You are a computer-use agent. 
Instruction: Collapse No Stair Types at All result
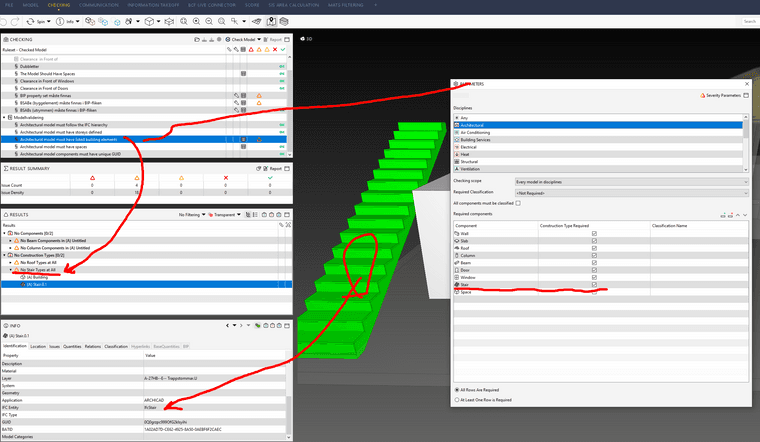pyautogui.click(x=11, y=270)
